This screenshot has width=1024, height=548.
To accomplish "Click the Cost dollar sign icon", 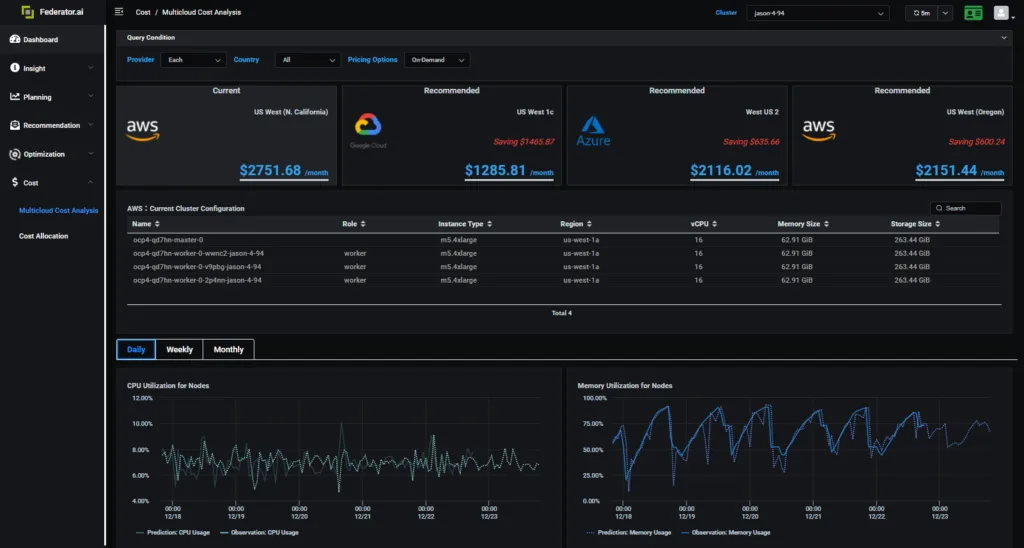I will pyautogui.click(x=15, y=183).
